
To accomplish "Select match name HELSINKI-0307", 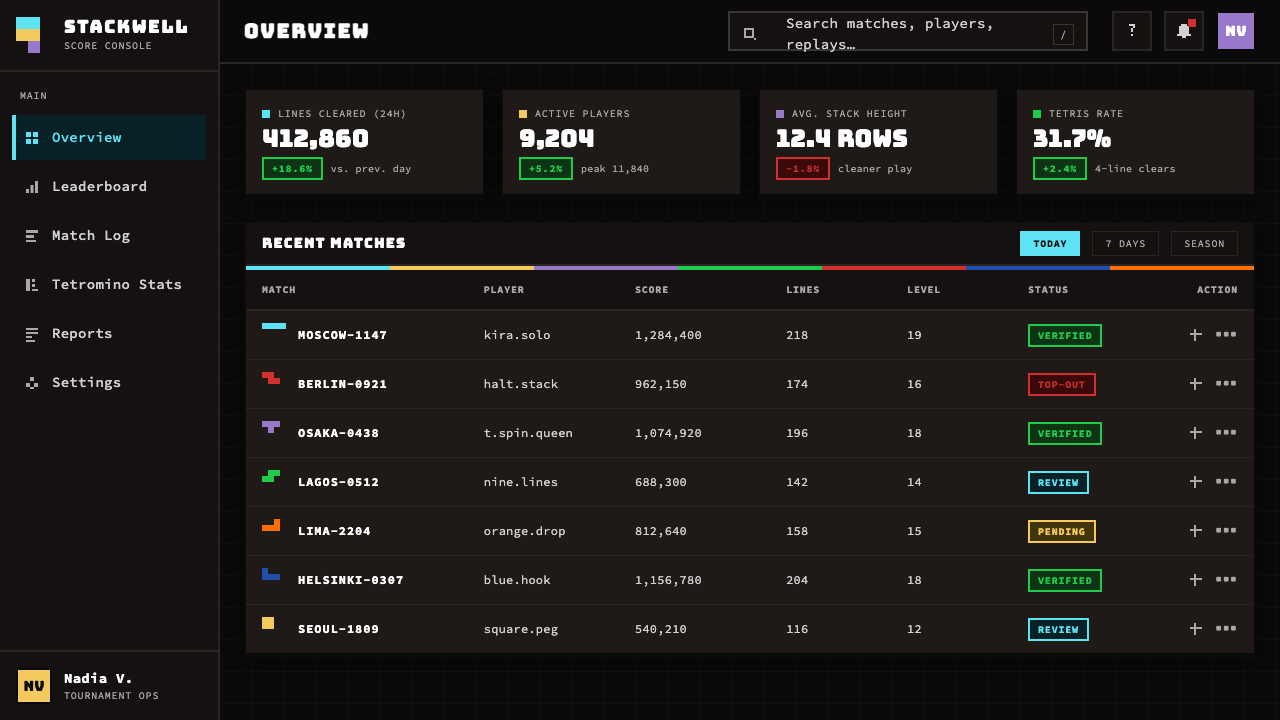I will (x=351, y=580).
